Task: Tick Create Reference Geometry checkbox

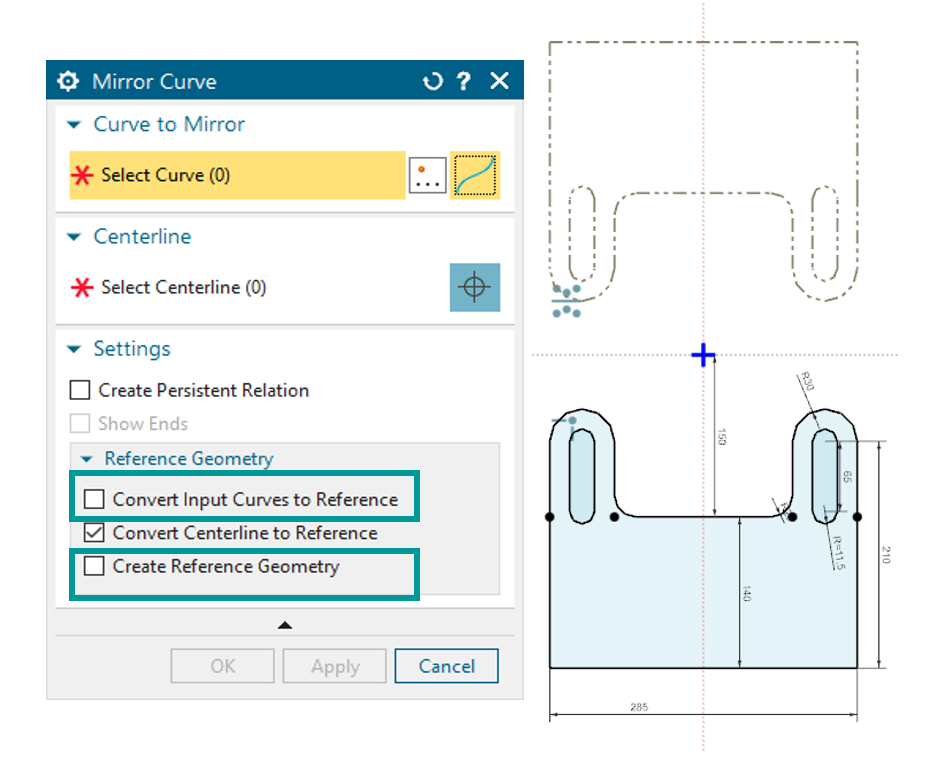Action: tap(95, 566)
